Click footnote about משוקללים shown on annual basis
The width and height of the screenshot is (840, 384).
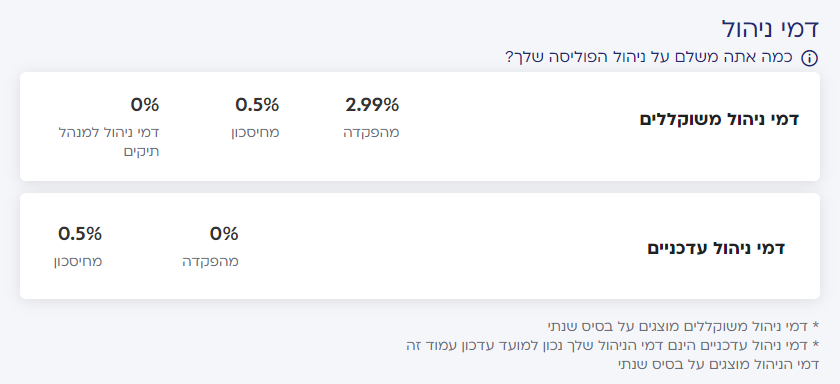[x=684, y=326]
